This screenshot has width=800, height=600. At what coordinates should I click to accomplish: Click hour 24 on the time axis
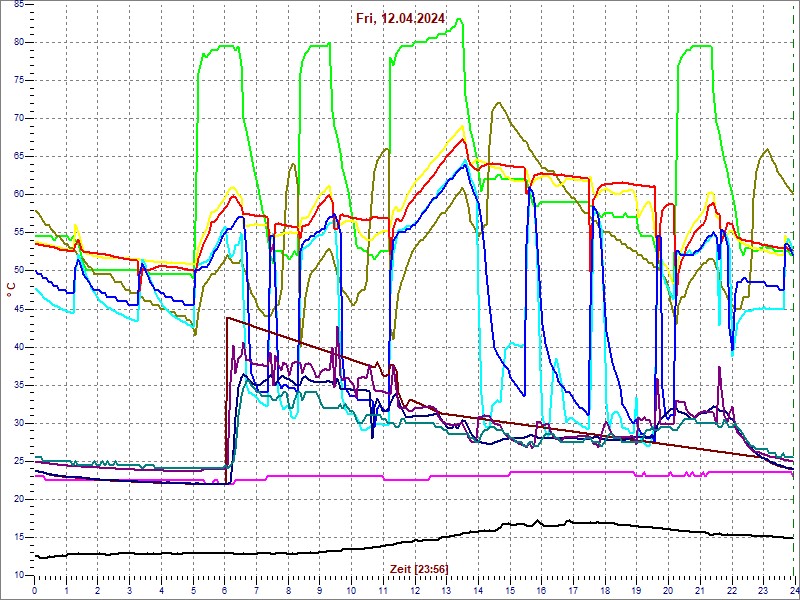[x=794, y=590]
